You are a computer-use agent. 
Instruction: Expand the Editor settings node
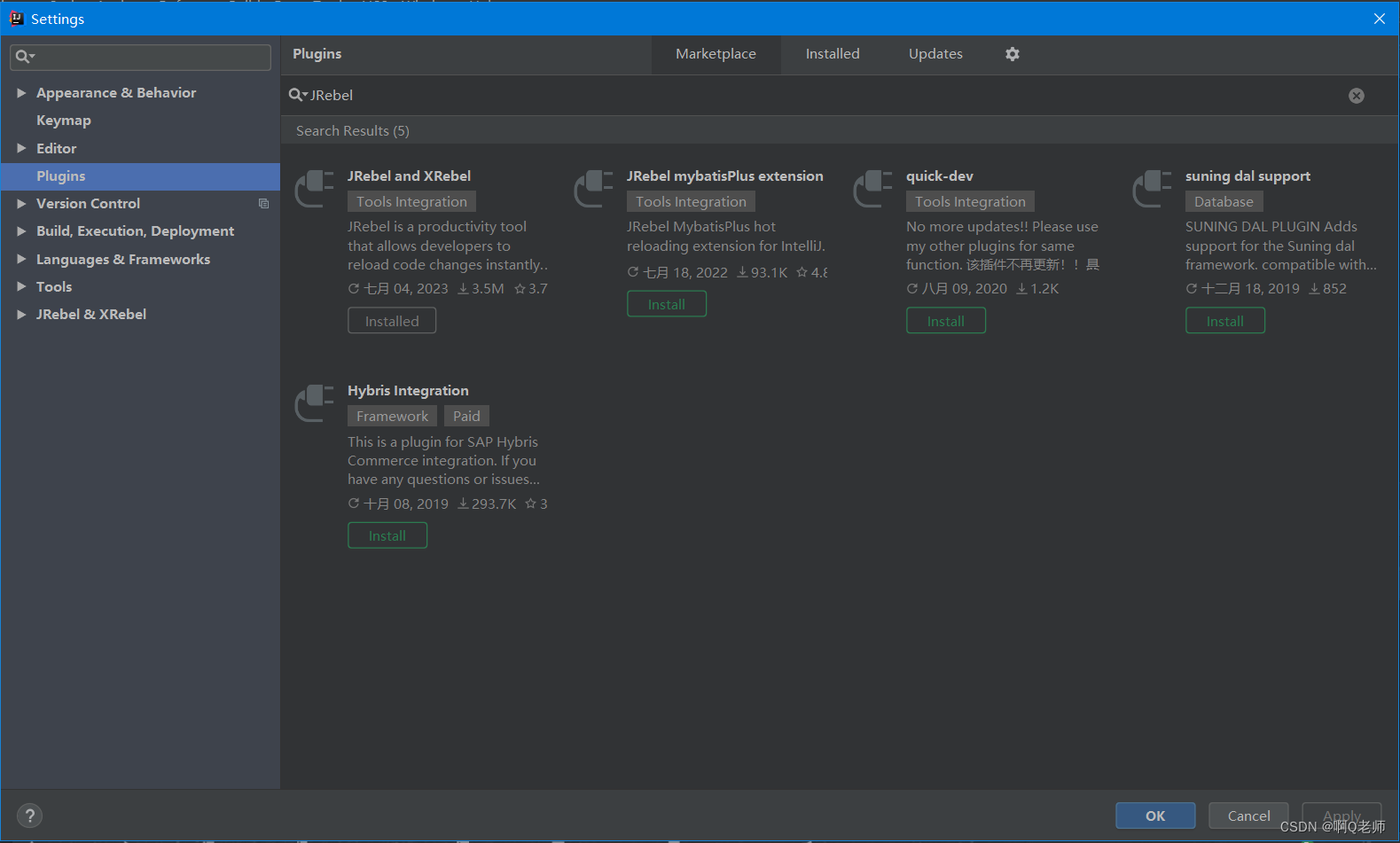click(21, 148)
